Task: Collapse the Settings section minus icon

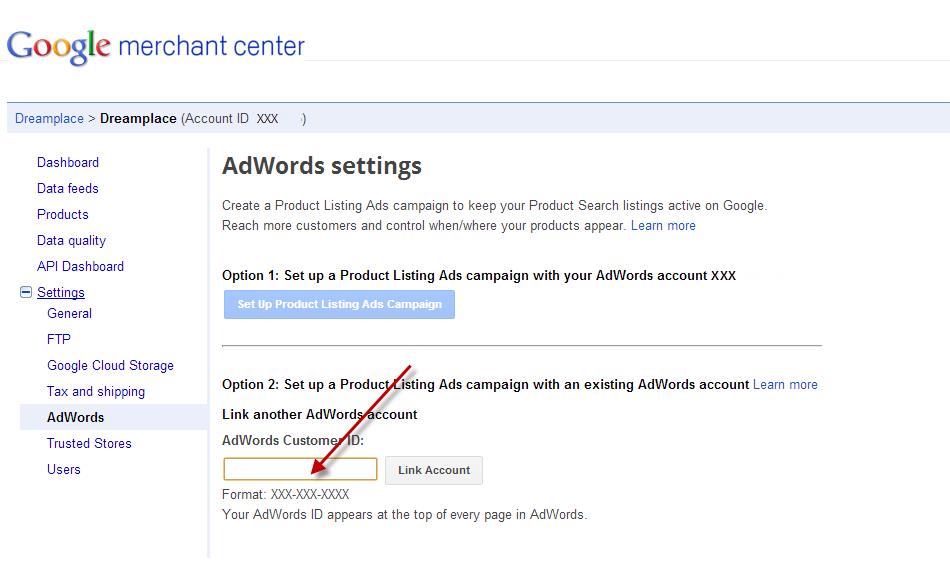Action: (x=26, y=292)
